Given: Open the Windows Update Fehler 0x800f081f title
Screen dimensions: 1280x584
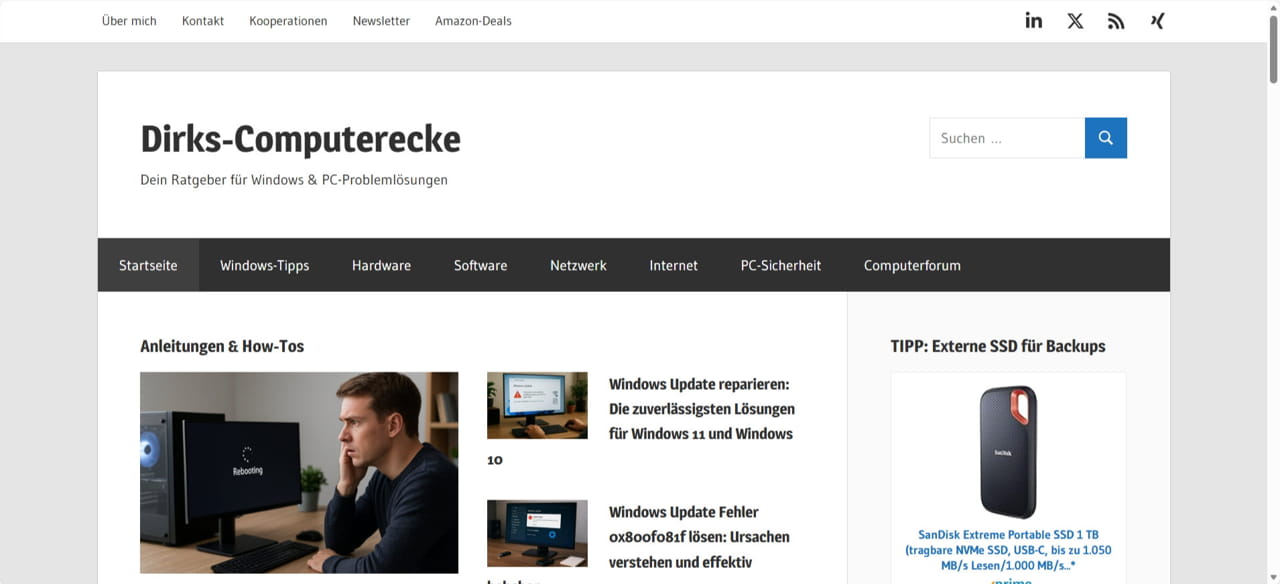Looking at the screenshot, I should [x=699, y=537].
